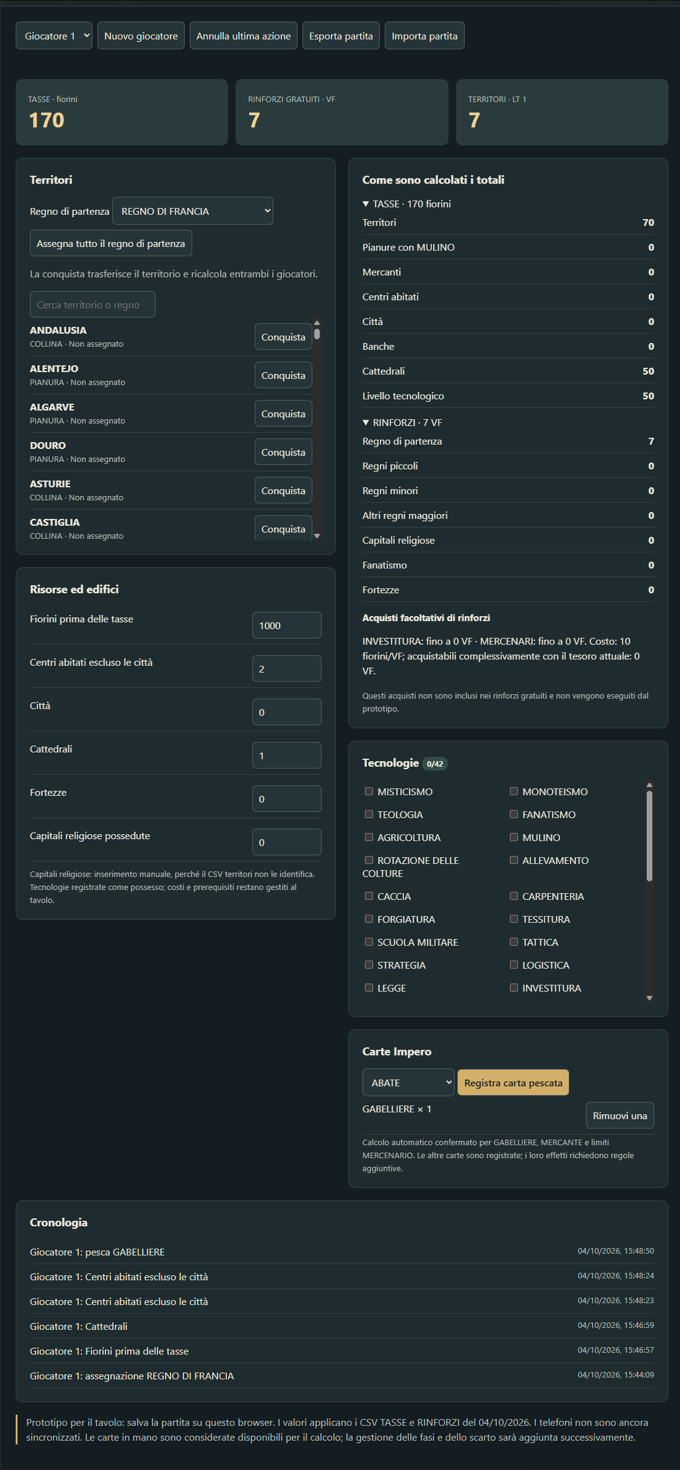The image size is (680, 1470).
Task: Focus the Cerca territorio o regno field
Action: [93, 304]
